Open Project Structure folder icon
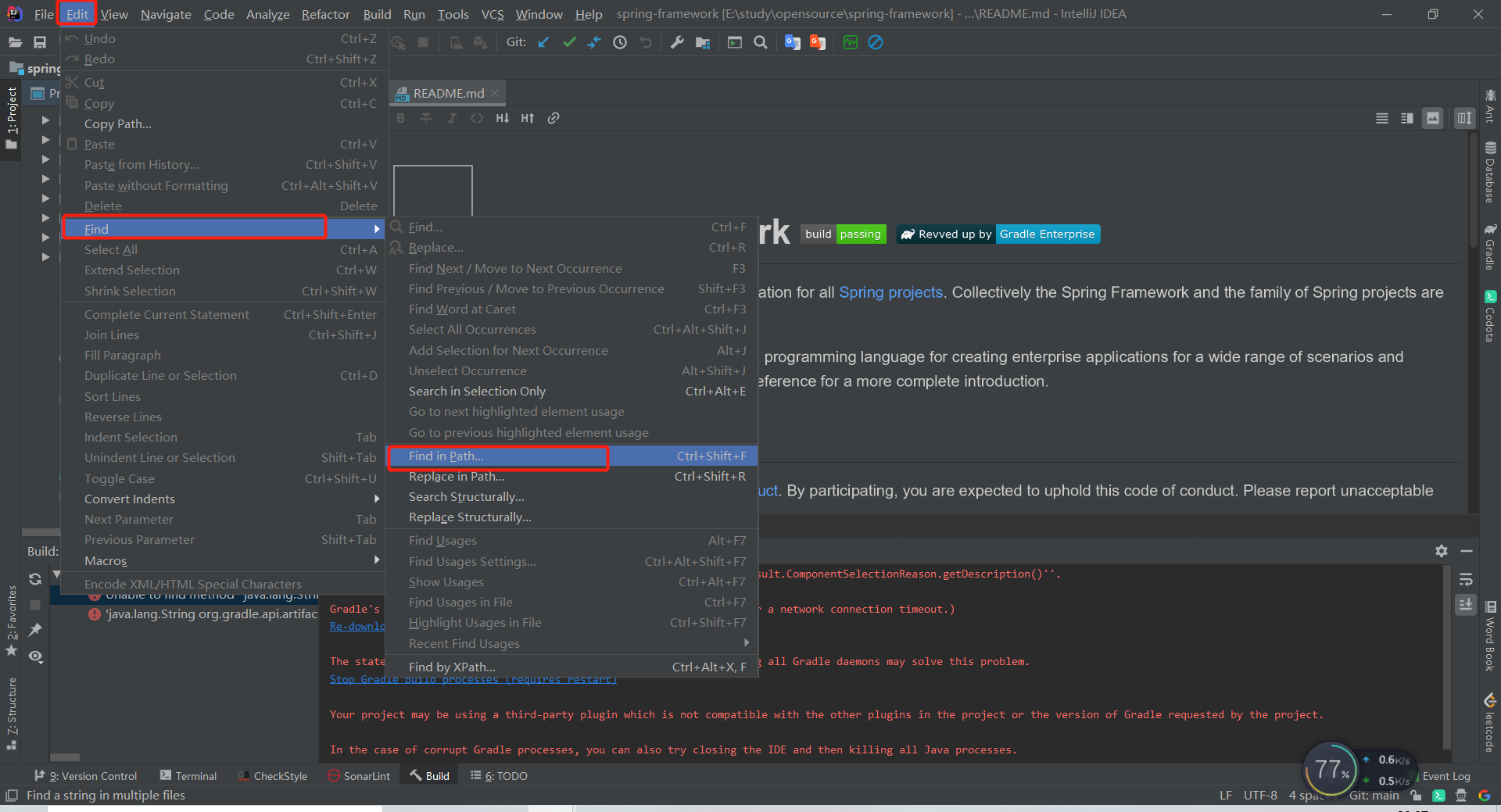Screen dimensions: 1501x812 pos(703,42)
